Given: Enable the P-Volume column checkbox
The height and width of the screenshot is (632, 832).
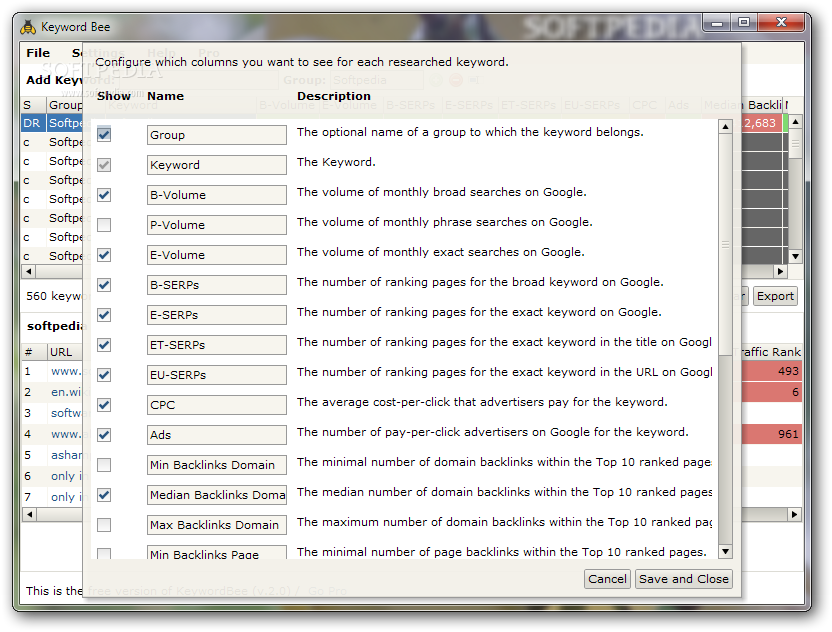Looking at the screenshot, I should tap(104, 225).
